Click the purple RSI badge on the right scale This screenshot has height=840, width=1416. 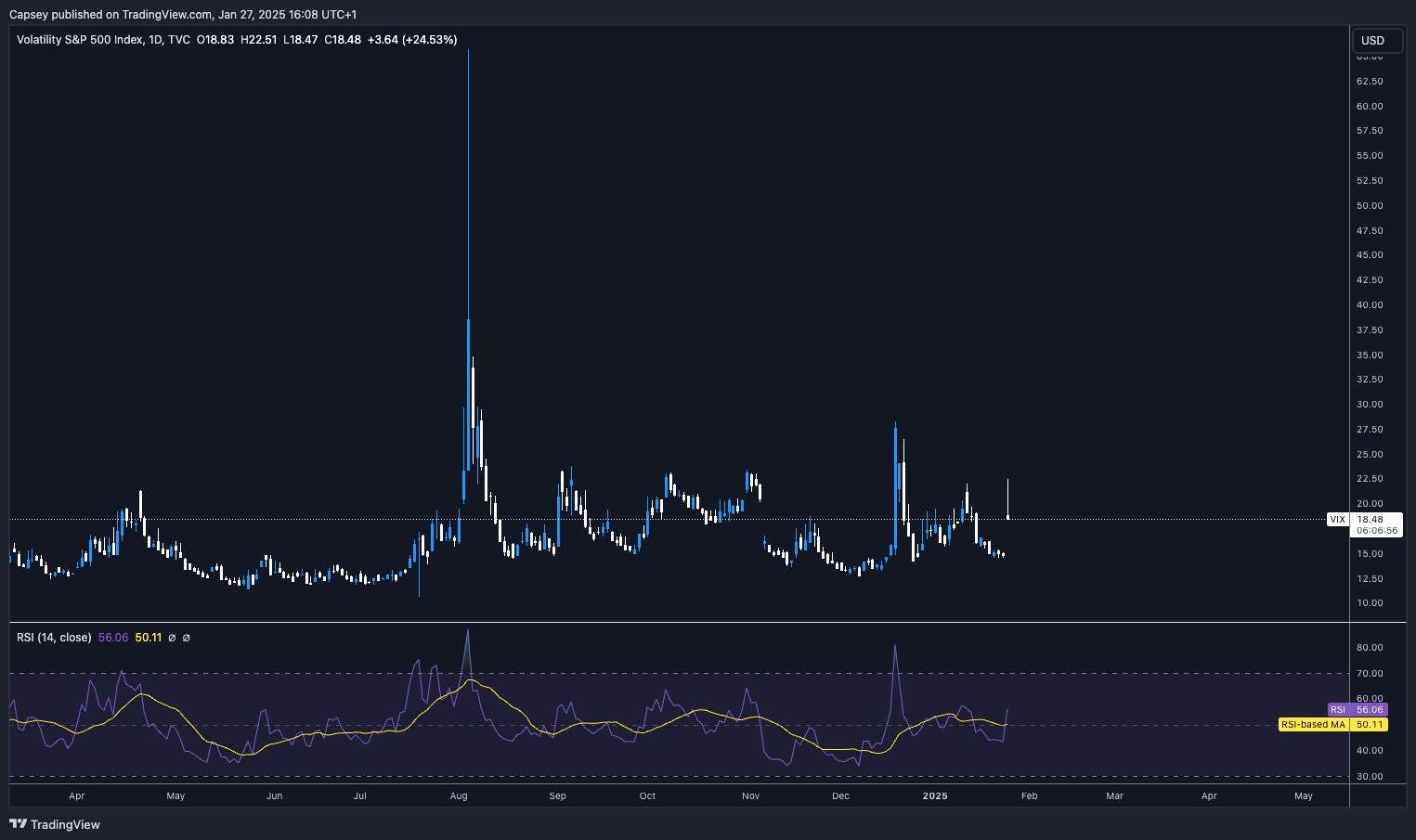click(1358, 709)
